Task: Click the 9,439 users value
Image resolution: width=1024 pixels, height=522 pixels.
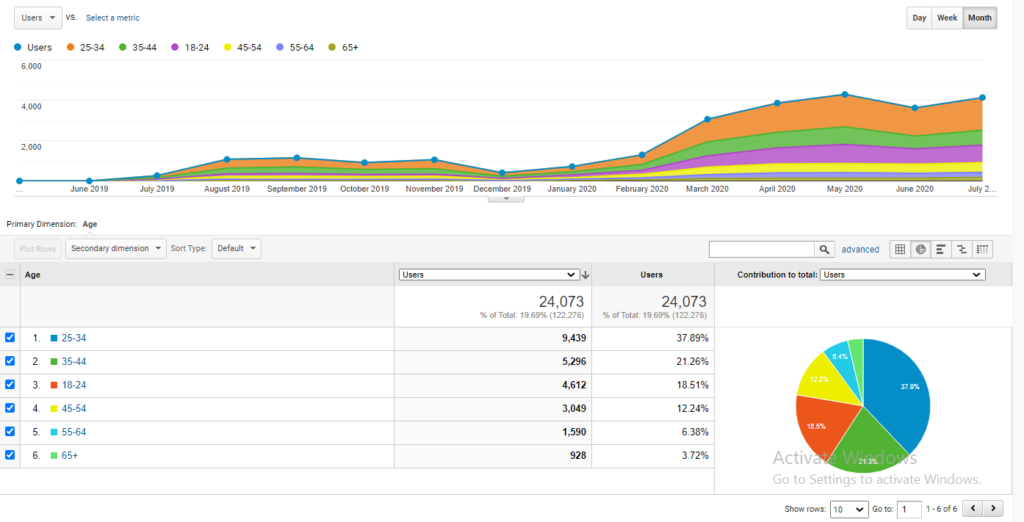Action: 573,338
